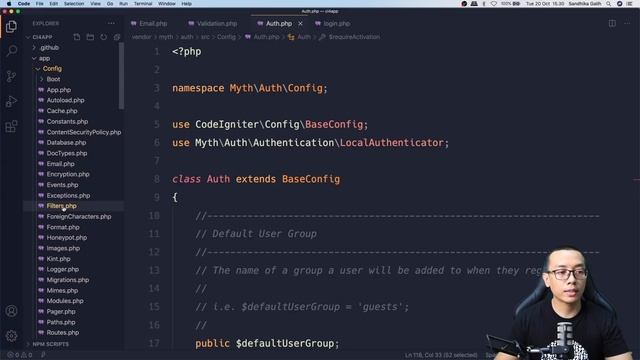640x360 pixels.
Task: Open Constants.php in the Explorer
Action: pyautogui.click(x=67, y=122)
